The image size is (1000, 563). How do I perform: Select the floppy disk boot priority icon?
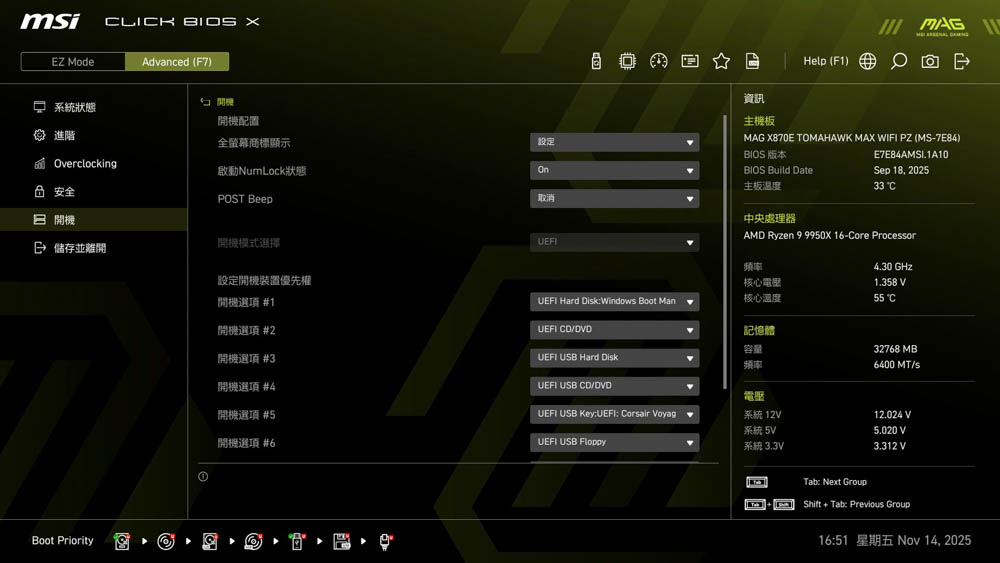tap(342, 541)
